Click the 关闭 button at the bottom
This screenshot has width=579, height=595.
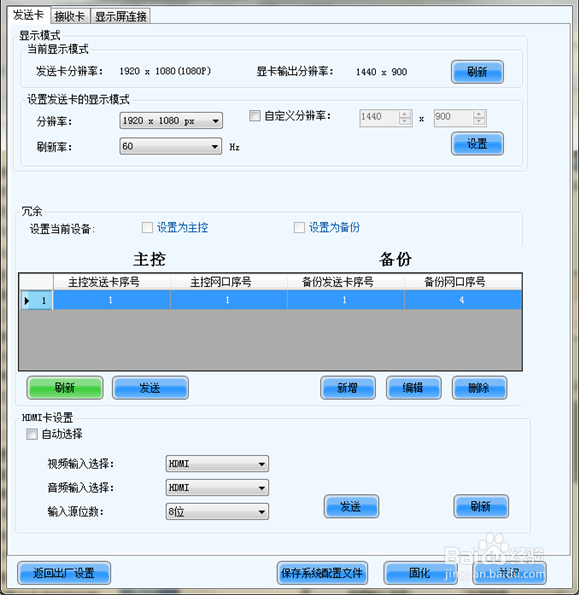point(509,573)
